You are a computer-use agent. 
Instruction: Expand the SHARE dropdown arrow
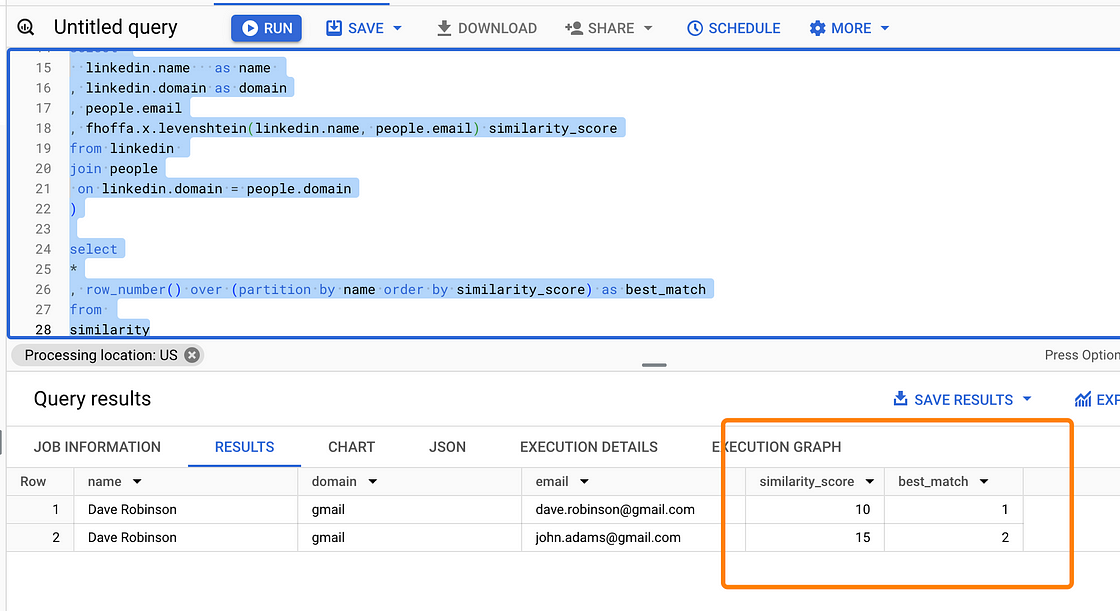[x=648, y=28]
